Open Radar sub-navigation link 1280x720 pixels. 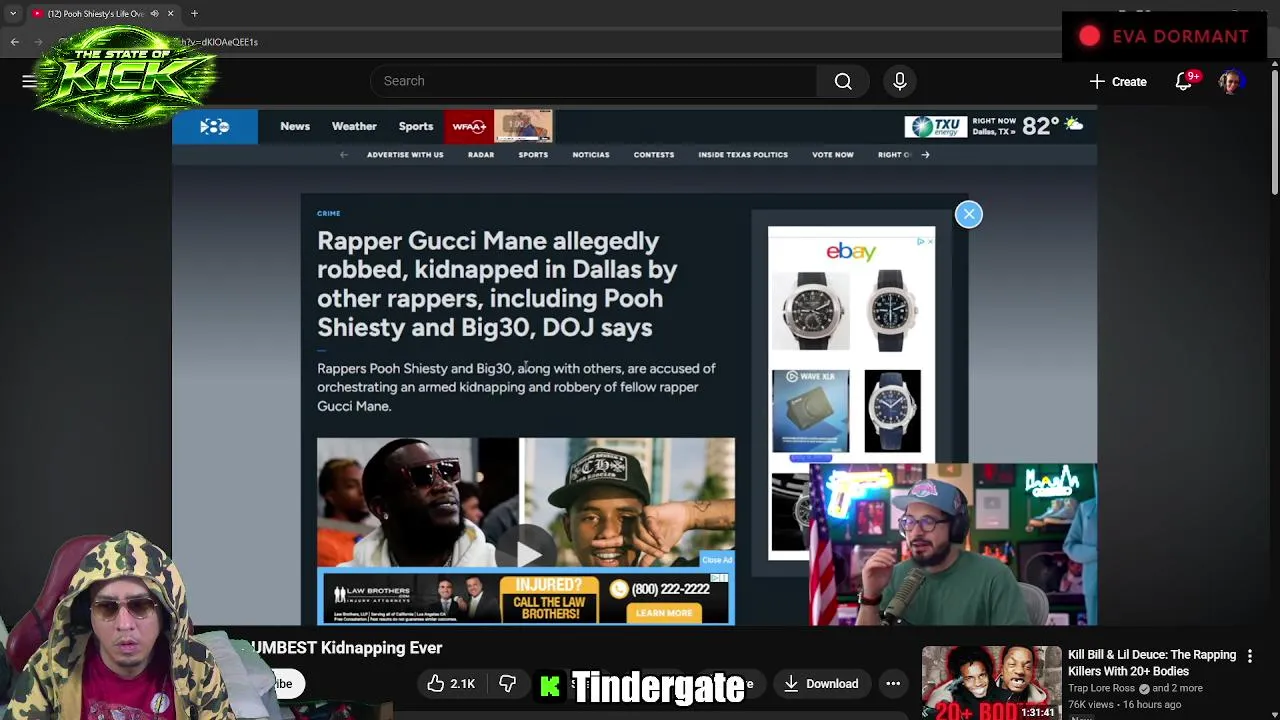481,155
